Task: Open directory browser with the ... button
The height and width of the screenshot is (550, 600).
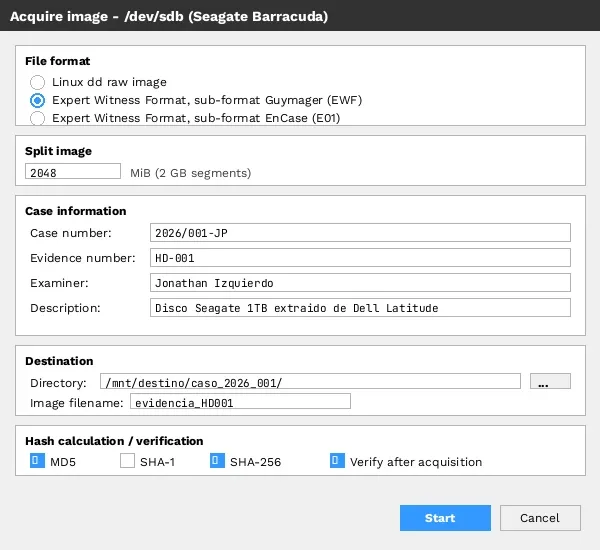Action: coord(550,382)
